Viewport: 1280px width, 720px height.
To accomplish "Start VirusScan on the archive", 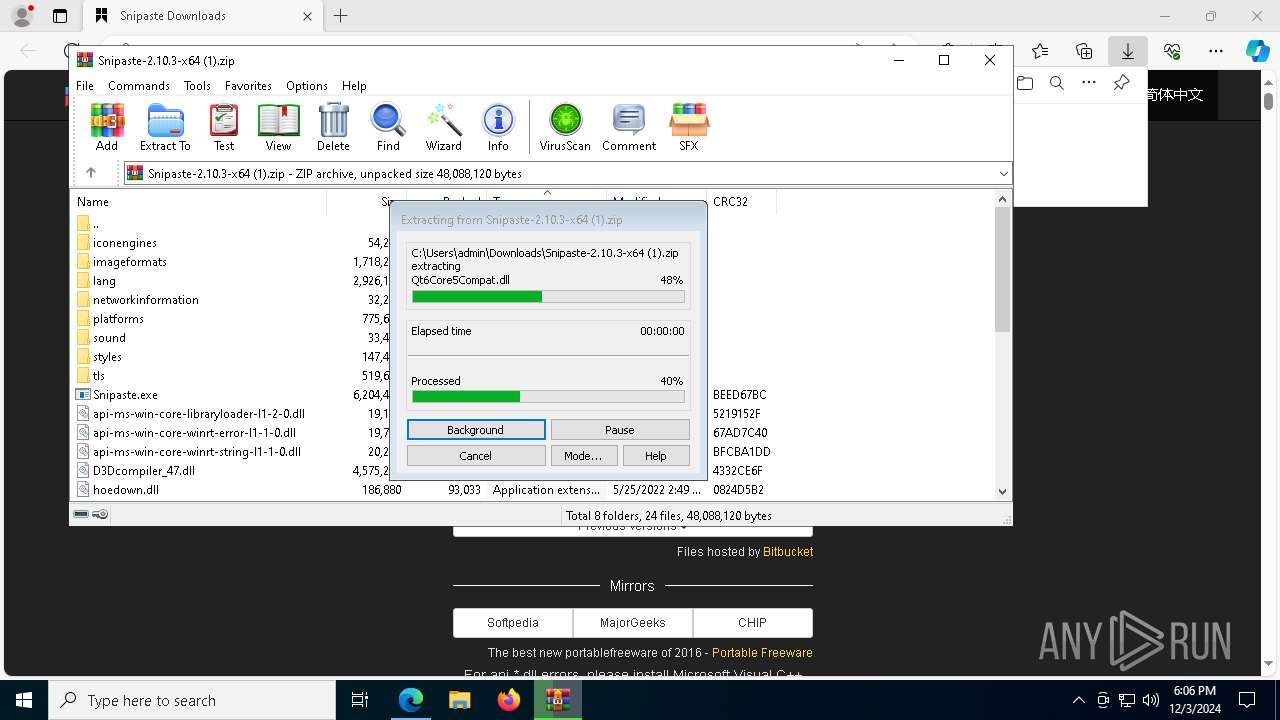I will 565,127.
